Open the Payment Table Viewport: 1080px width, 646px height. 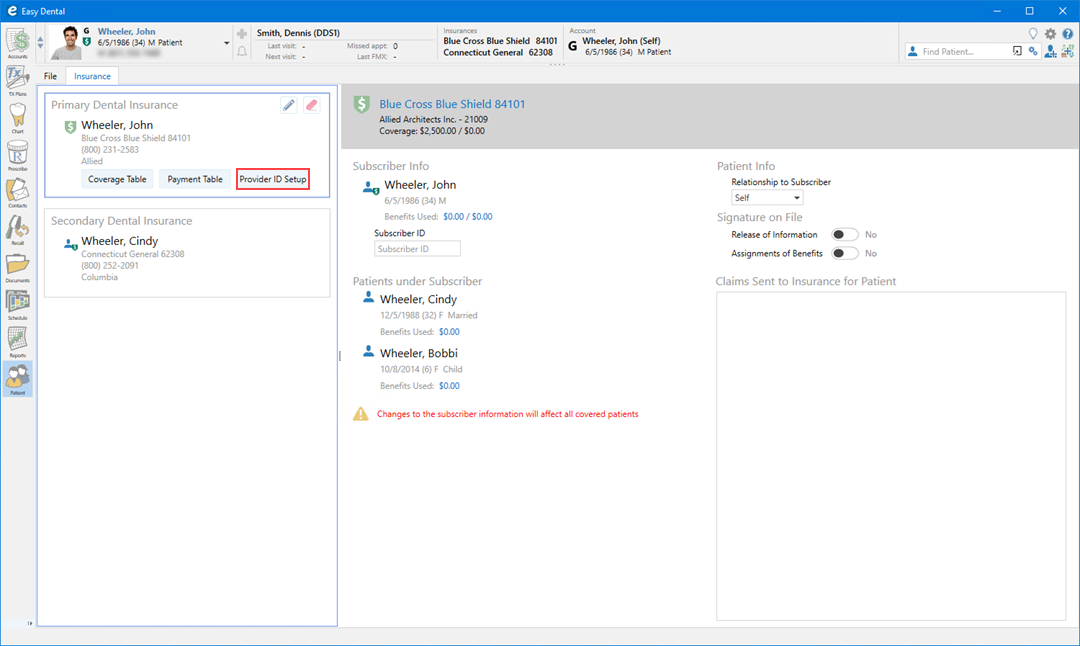tap(195, 180)
